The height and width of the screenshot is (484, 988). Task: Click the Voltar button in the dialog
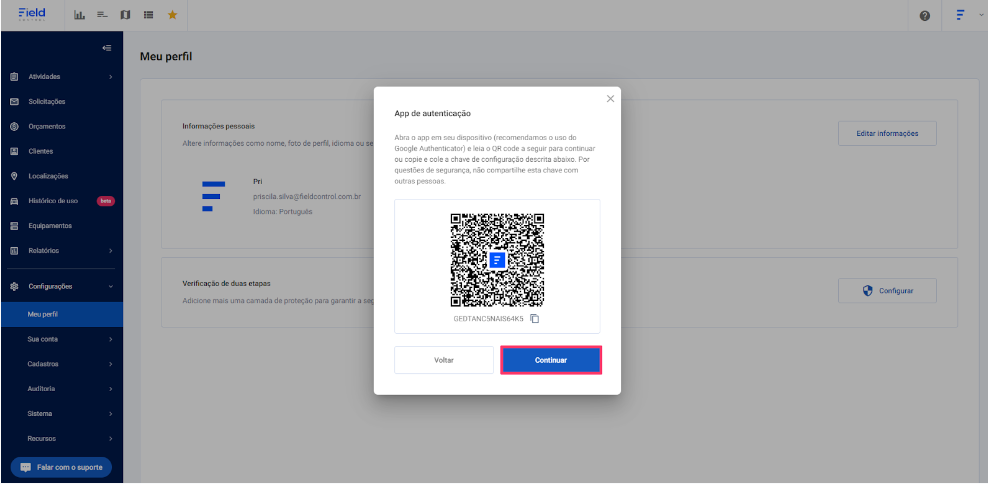pyautogui.click(x=444, y=360)
